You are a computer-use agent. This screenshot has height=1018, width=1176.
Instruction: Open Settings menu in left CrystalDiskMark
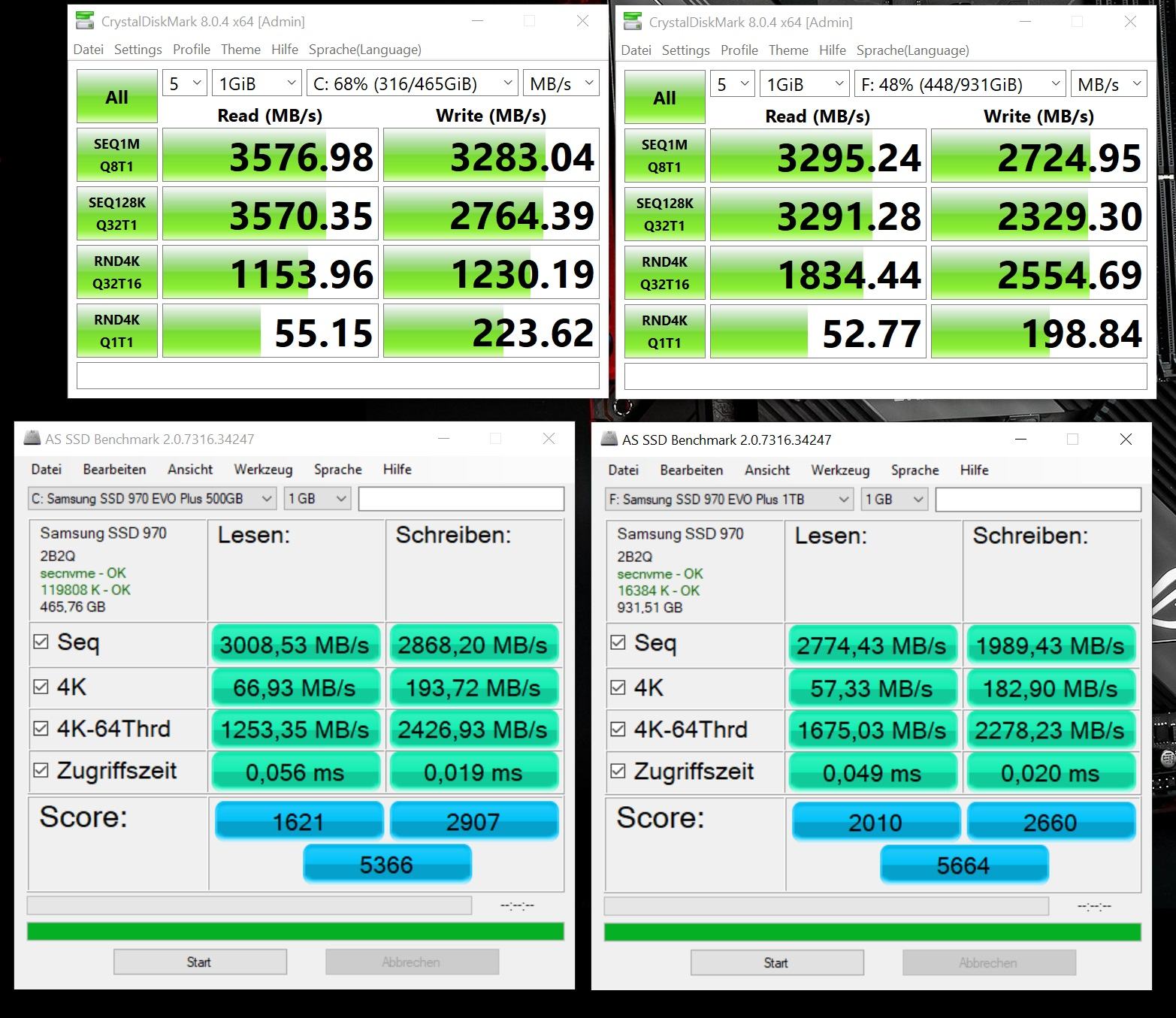point(138,49)
